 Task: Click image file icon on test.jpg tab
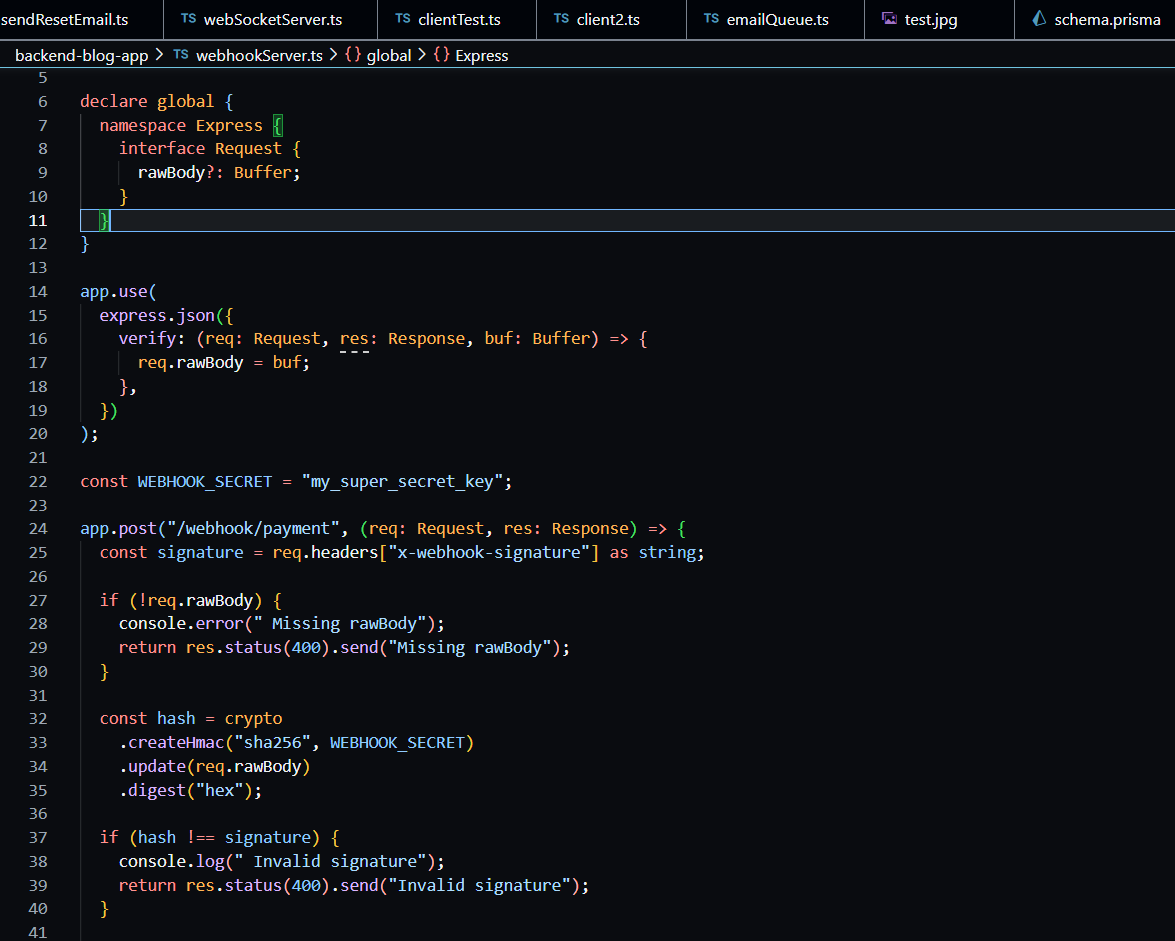(x=889, y=19)
